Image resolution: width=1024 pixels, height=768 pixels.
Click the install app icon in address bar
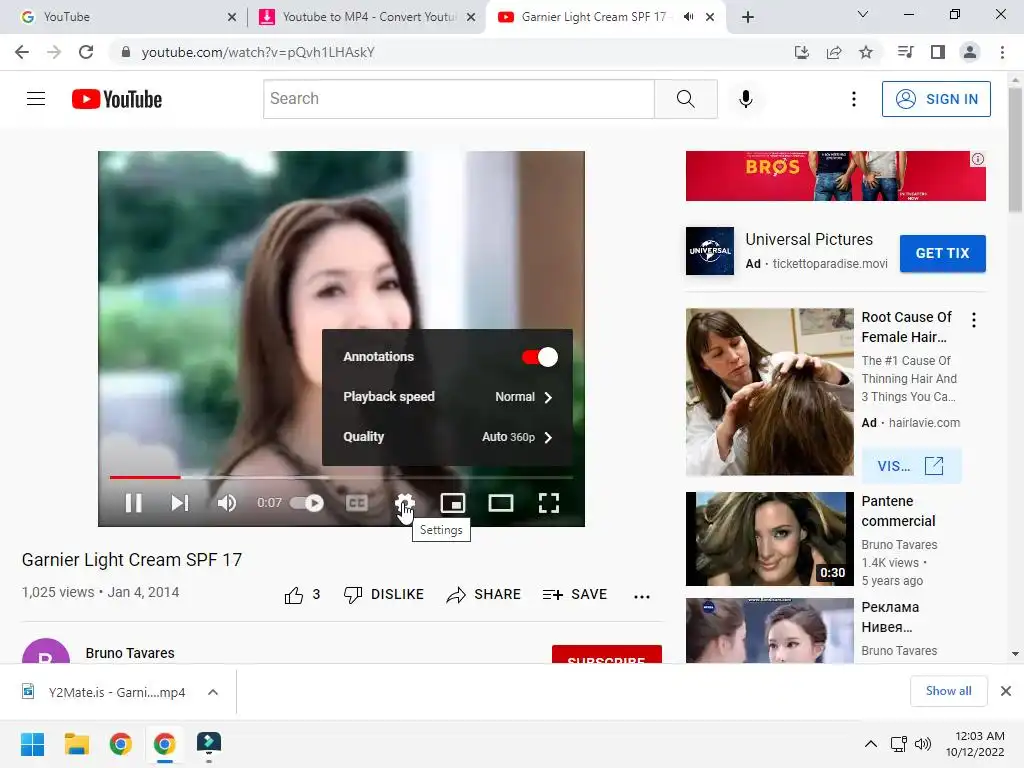[802, 52]
